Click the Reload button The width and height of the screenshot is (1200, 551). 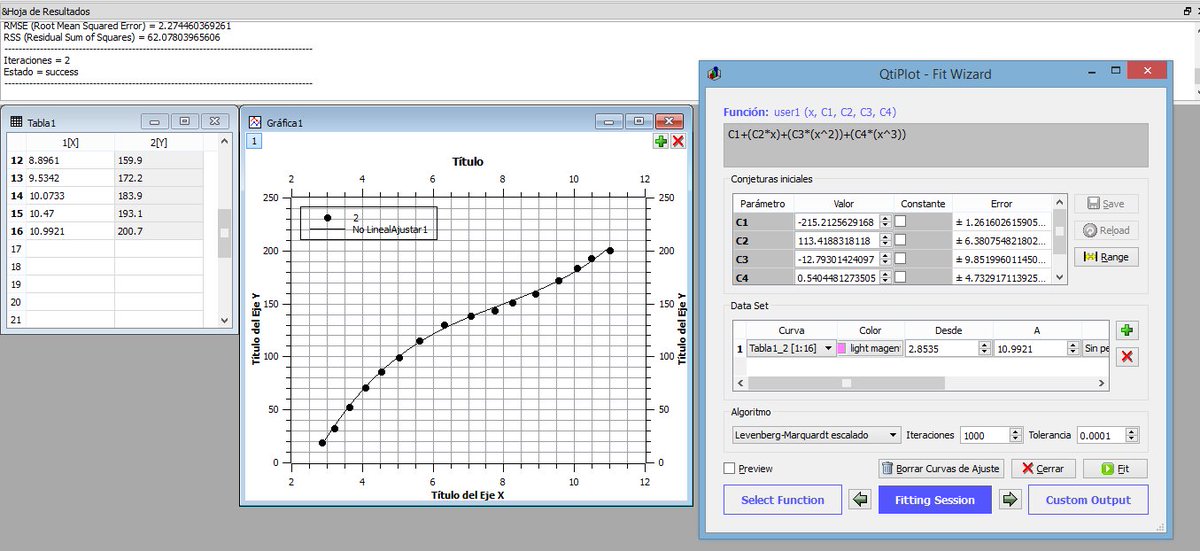point(1105,230)
